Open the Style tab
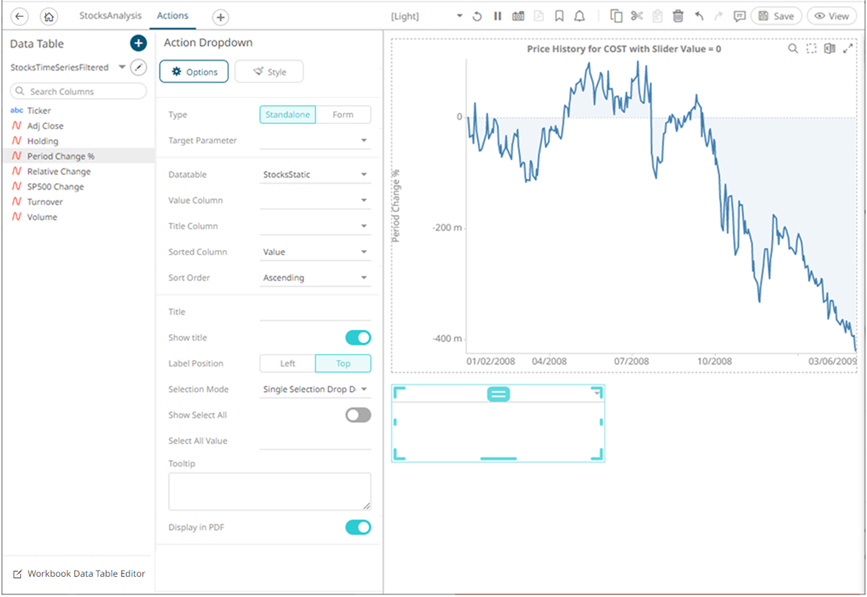 [268, 72]
